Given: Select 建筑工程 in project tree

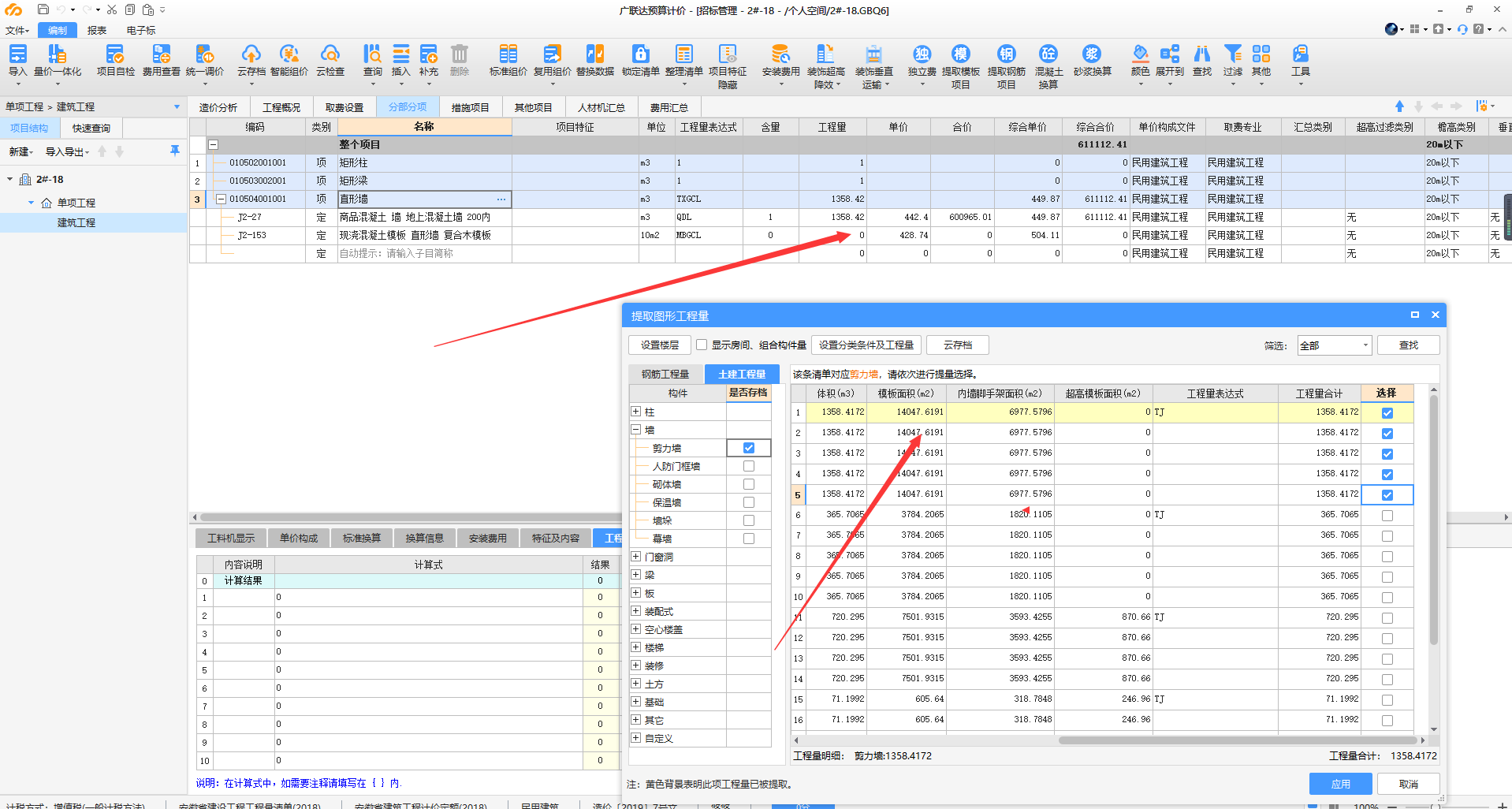Looking at the screenshot, I should point(76,222).
